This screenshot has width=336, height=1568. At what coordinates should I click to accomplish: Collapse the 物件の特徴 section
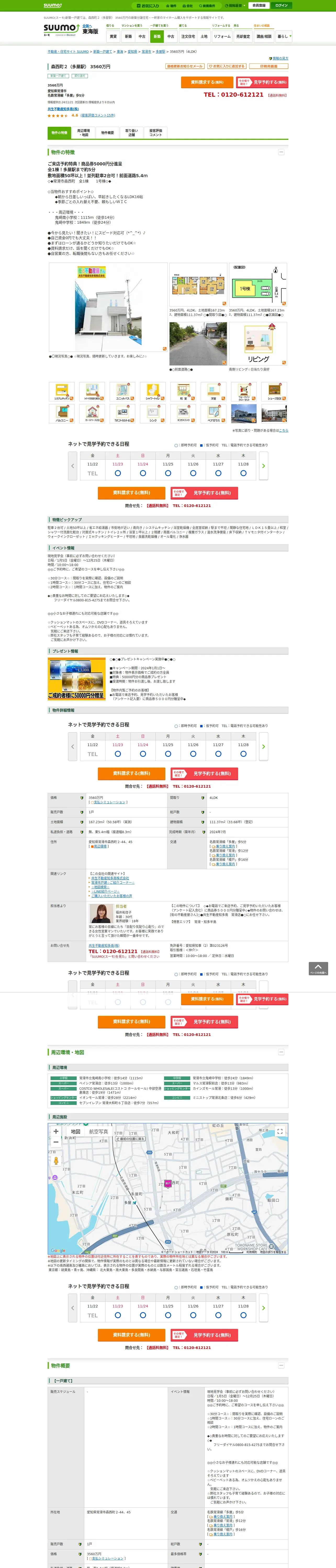tap(281, 152)
